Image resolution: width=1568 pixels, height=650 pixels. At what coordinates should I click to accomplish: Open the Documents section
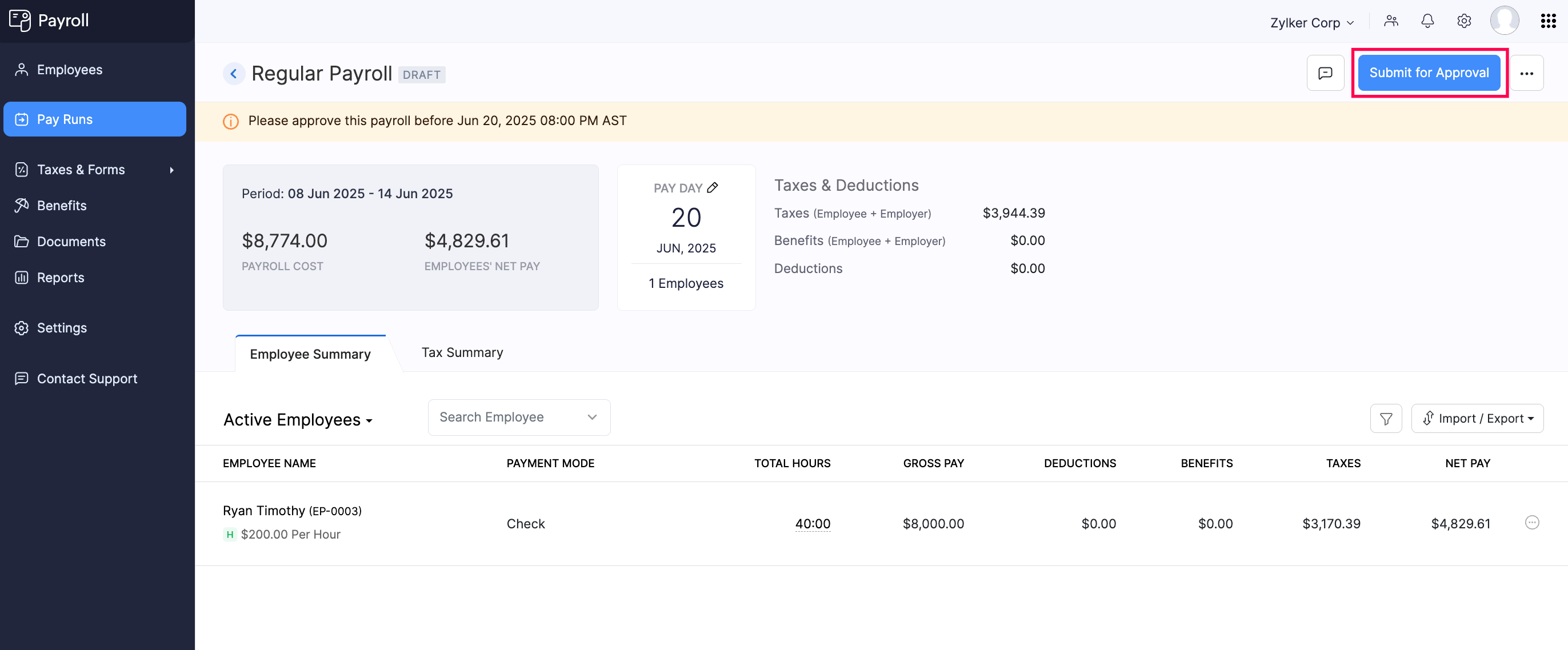coord(73,241)
